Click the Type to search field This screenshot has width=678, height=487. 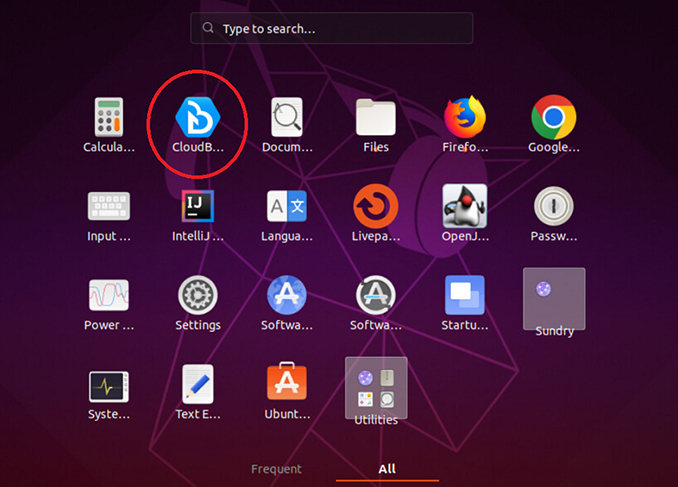click(x=332, y=28)
